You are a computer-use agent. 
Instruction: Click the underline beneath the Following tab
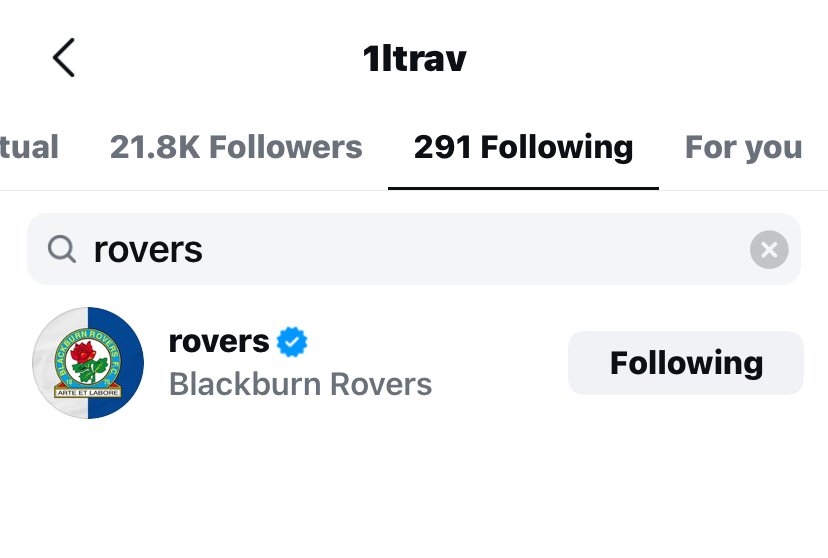[x=523, y=188]
